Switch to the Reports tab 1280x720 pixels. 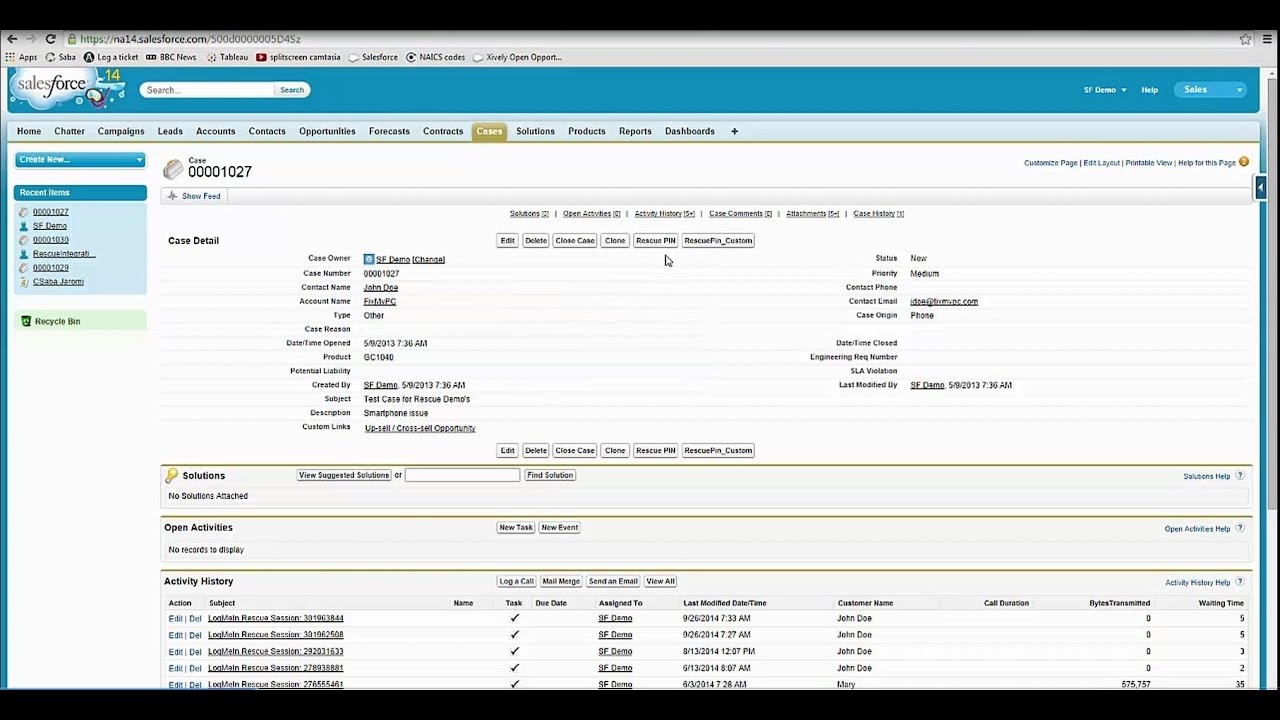pos(635,131)
